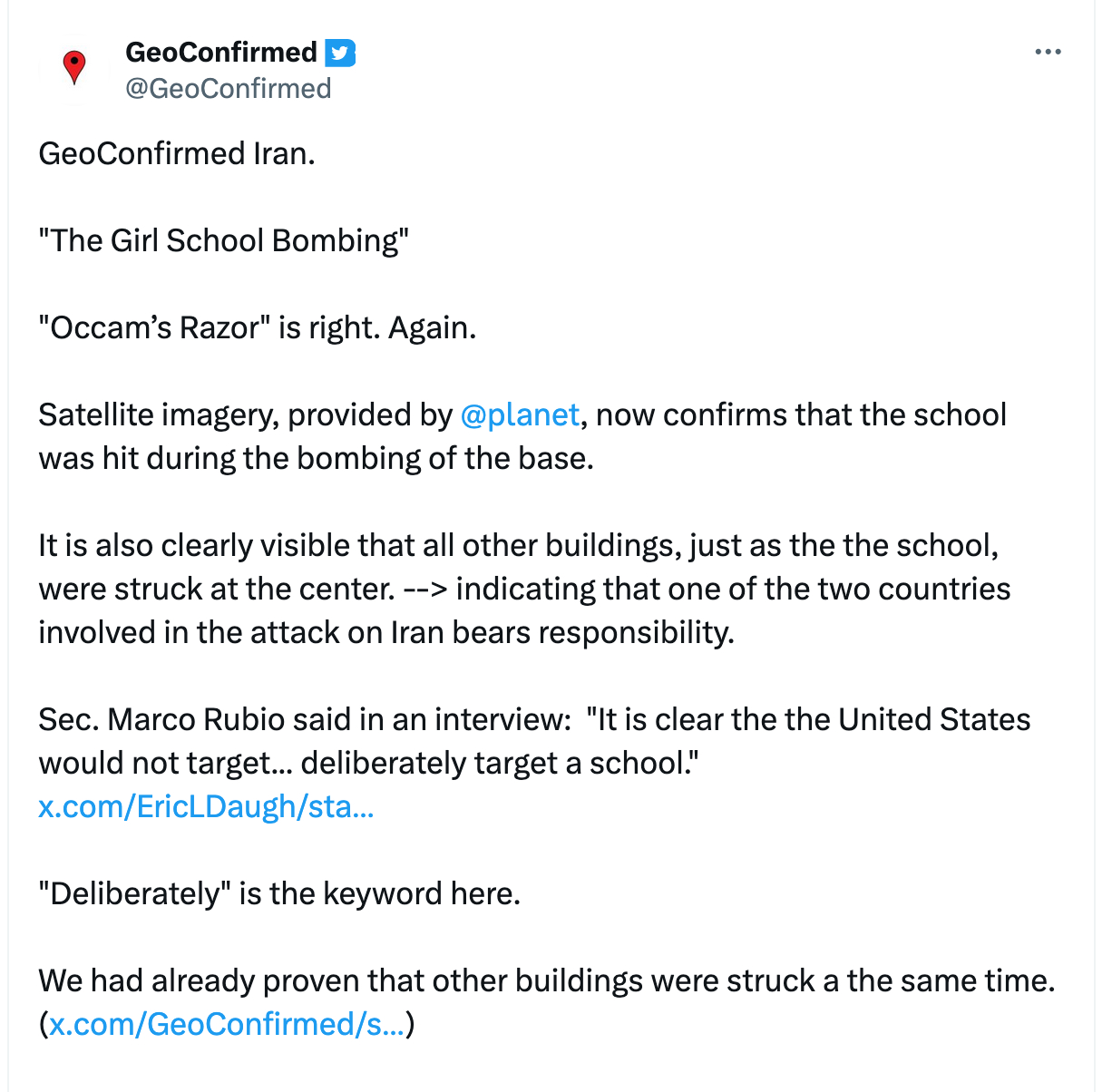
Task: Open the x.com/EricLDaugh status link
Action: pos(206,806)
